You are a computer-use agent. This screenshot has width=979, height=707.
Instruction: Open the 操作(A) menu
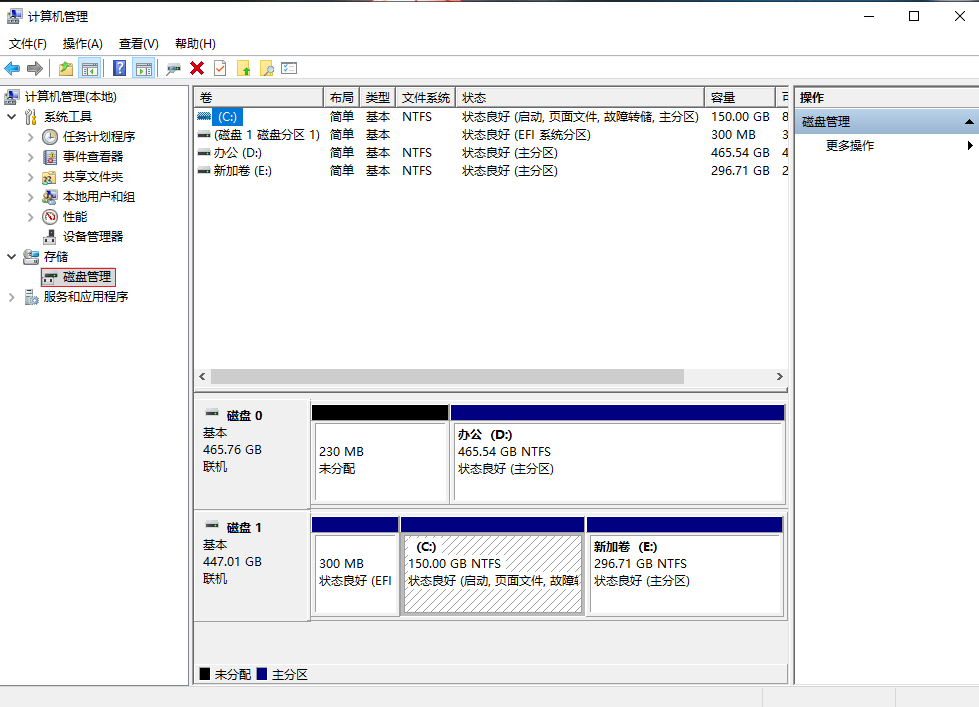(x=82, y=44)
